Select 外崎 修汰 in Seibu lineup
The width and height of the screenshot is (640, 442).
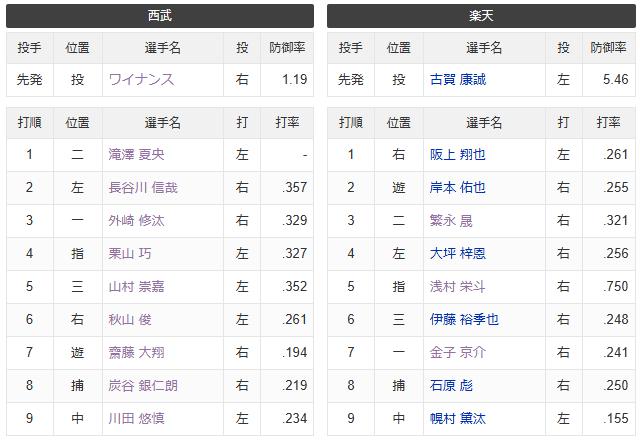pyautogui.click(x=136, y=221)
